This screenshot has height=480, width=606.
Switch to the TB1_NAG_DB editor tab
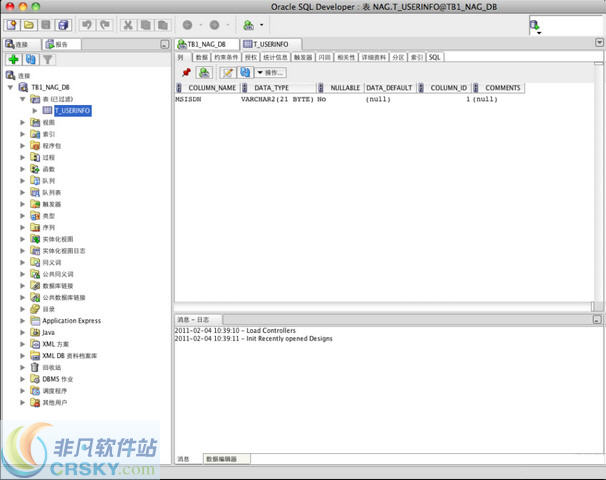tap(206, 44)
